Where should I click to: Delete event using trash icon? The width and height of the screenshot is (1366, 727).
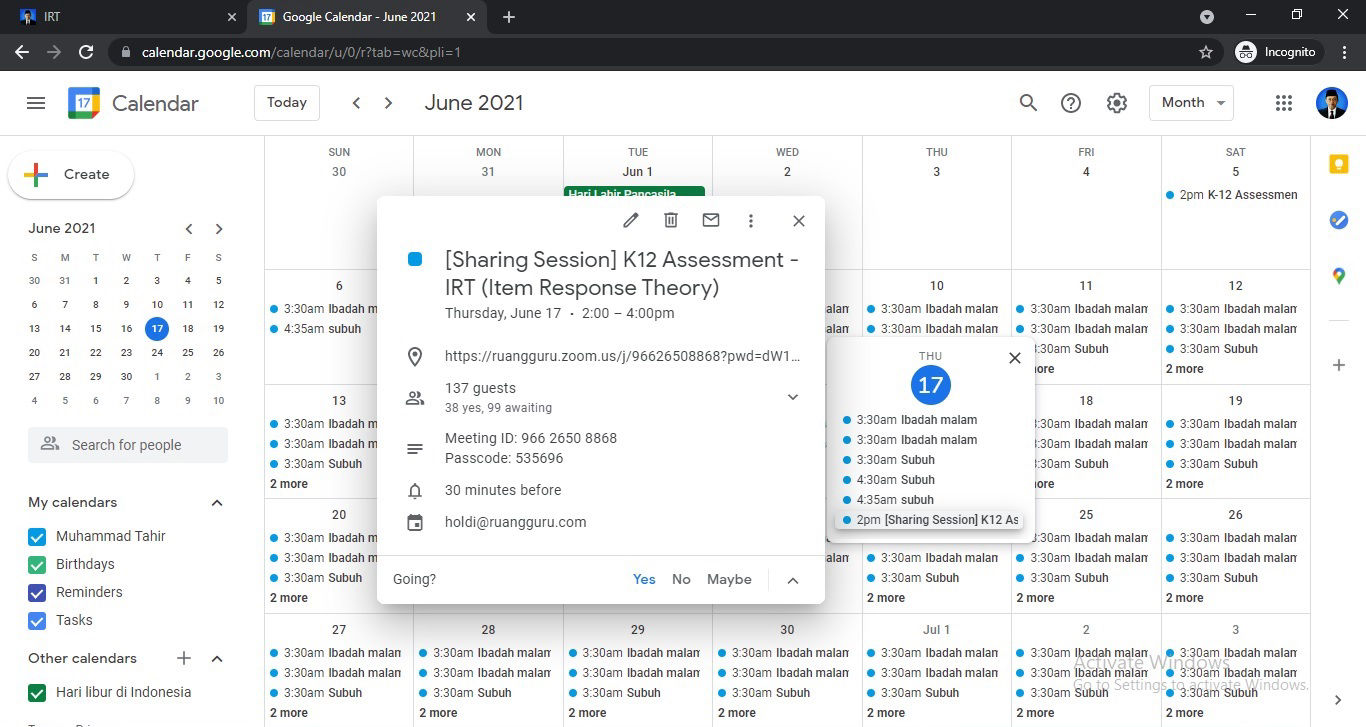(x=671, y=221)
